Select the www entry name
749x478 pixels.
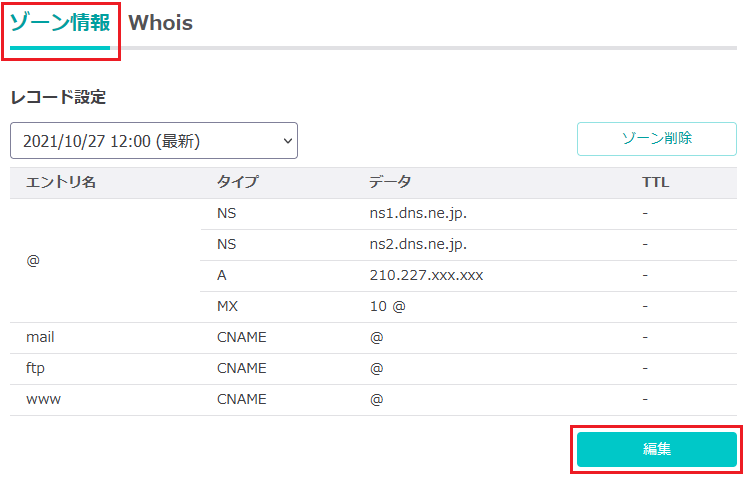point(43,400)
